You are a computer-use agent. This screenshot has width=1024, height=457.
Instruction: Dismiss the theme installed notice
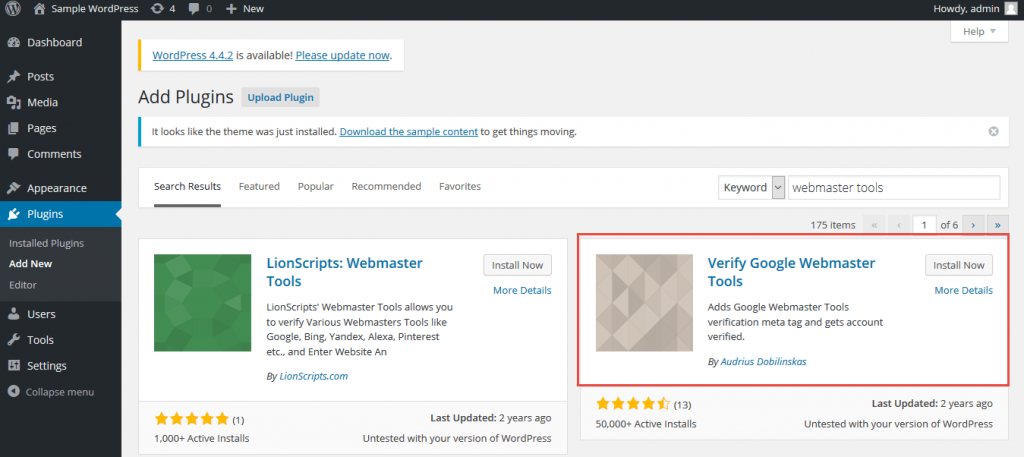click(993, 131)
